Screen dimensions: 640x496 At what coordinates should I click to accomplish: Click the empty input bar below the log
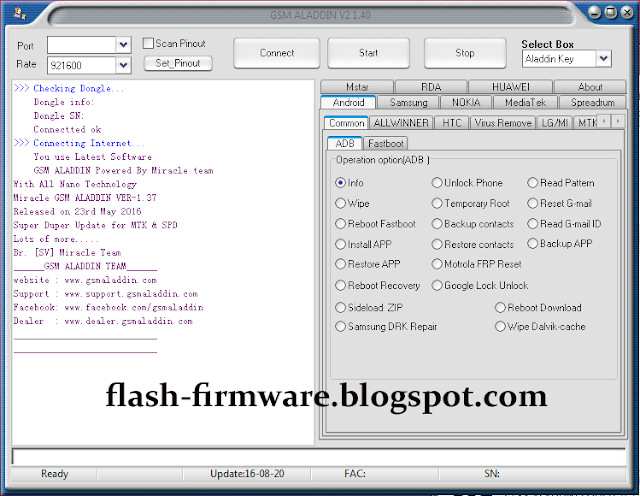click(x=319, y=457)
